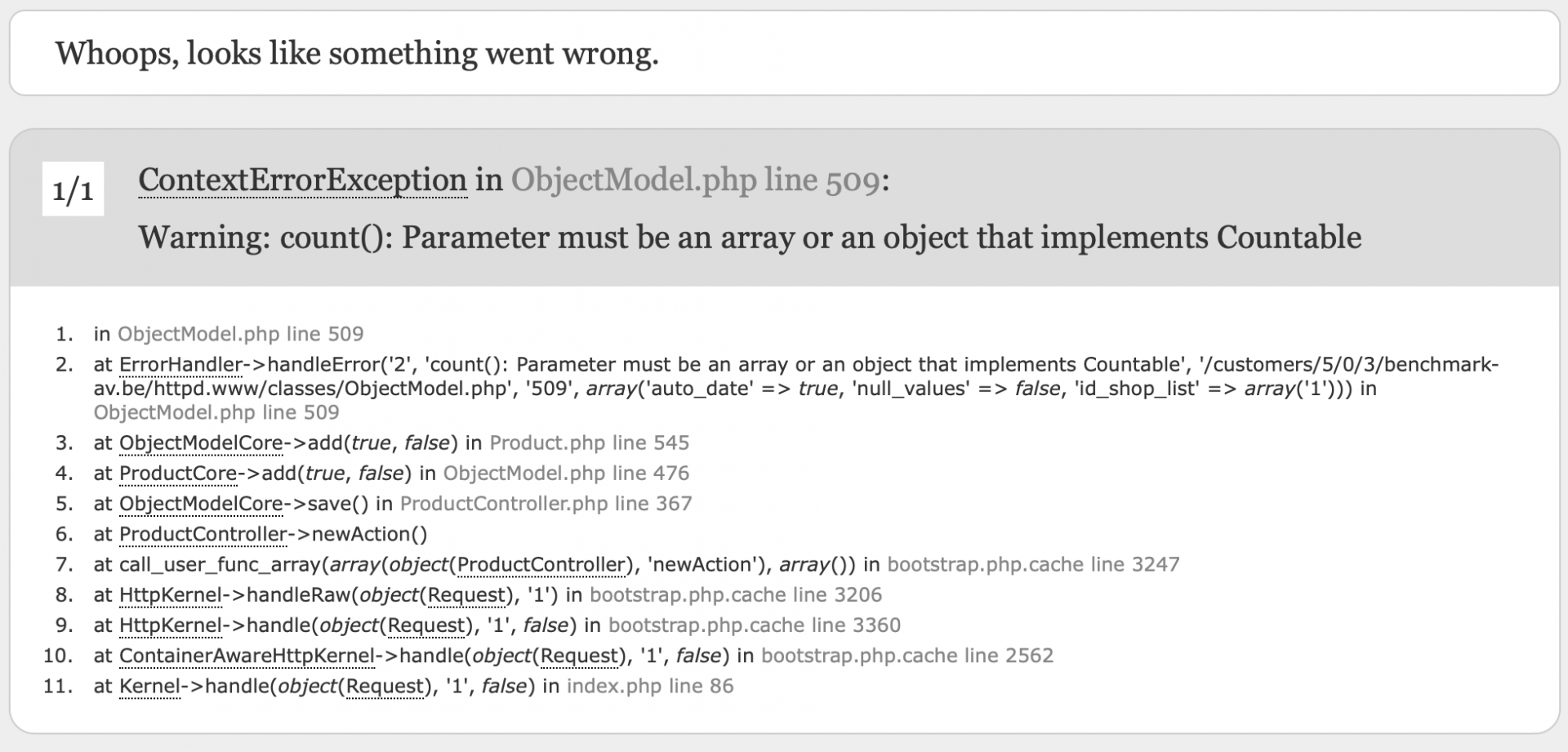Screen dimensions: 1568x752
Task: Click ObjectModelCore class in trace entry 3
Action: click(x=201, y=443)
